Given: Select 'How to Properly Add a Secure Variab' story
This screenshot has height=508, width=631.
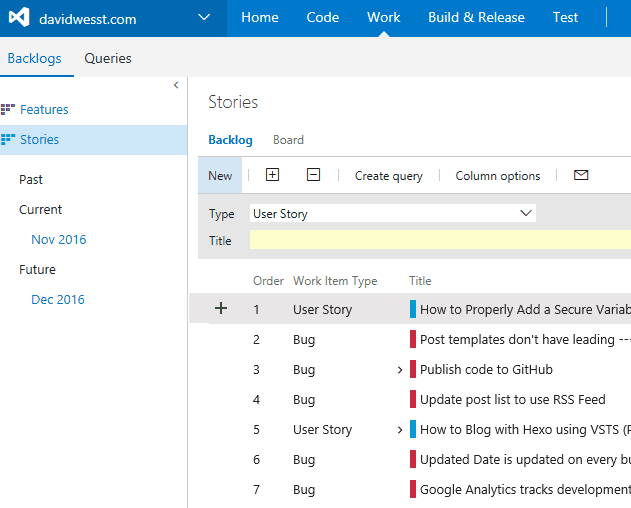Looking at the screenshot, I should click(525, 310).
